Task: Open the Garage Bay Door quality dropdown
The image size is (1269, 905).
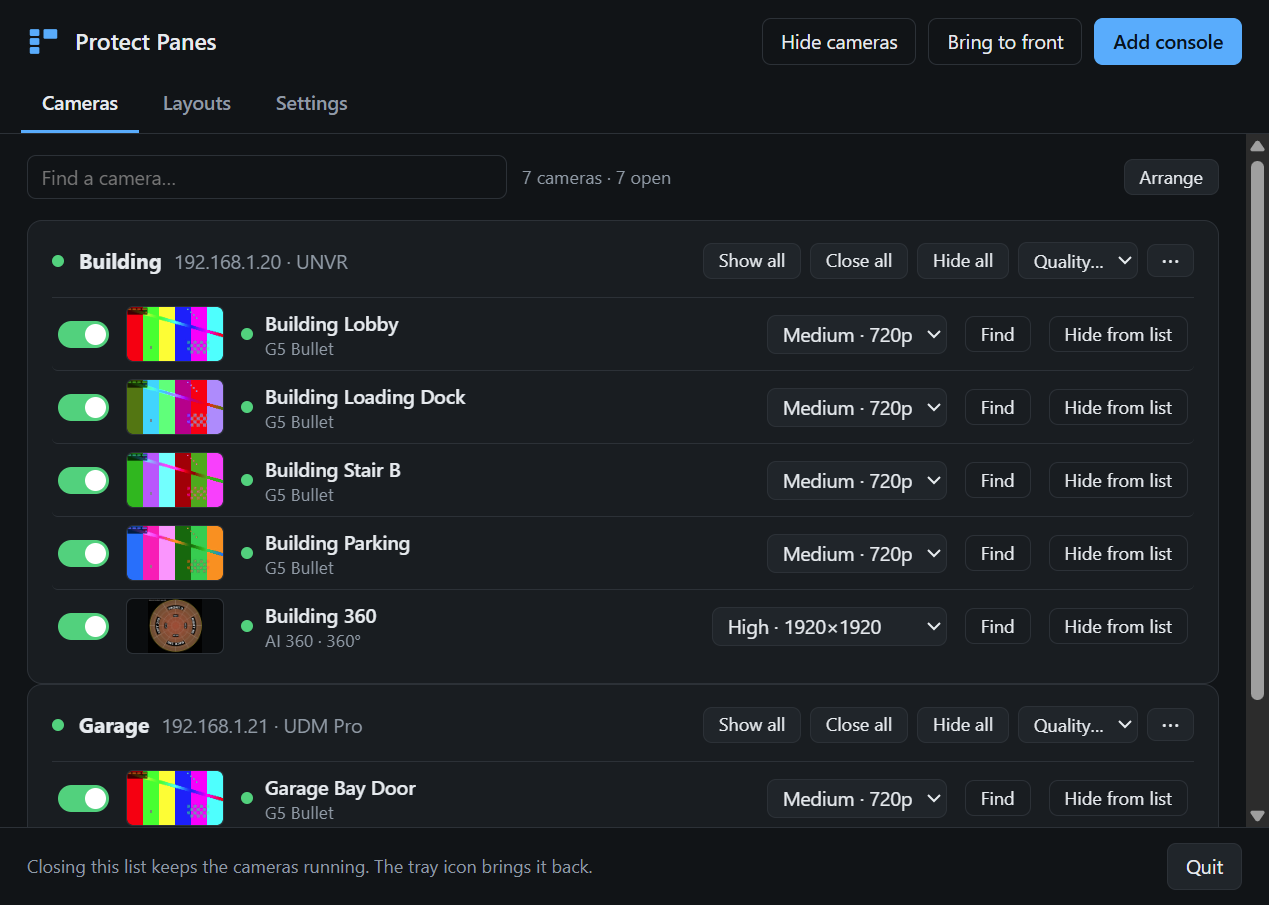Action: pyautogui.click(x=857, y=799)
